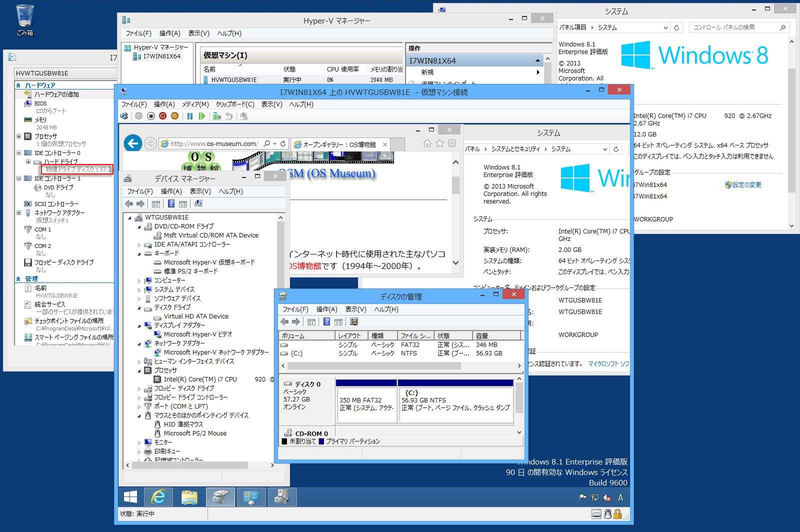The height and width of the screenshot is (532, 800).
Task: Click the last settings icon in Disk Management toolbar
Action: coord(354,322)
